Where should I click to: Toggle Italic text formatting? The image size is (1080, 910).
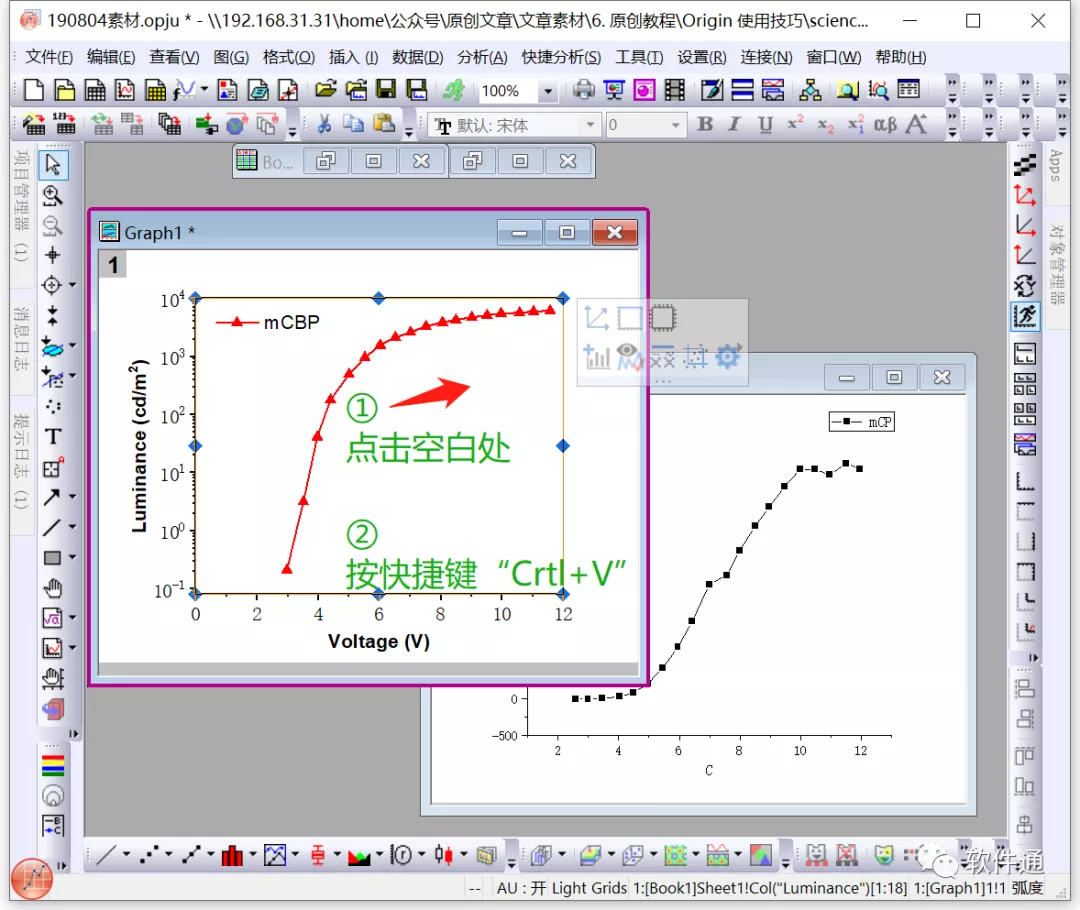click(735, 125)
